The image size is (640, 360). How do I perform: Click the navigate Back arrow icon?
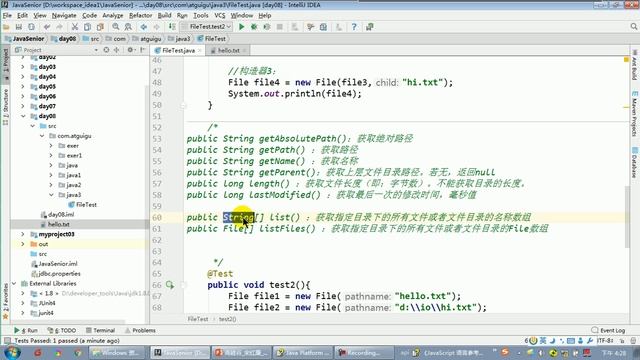pos(144,27)
